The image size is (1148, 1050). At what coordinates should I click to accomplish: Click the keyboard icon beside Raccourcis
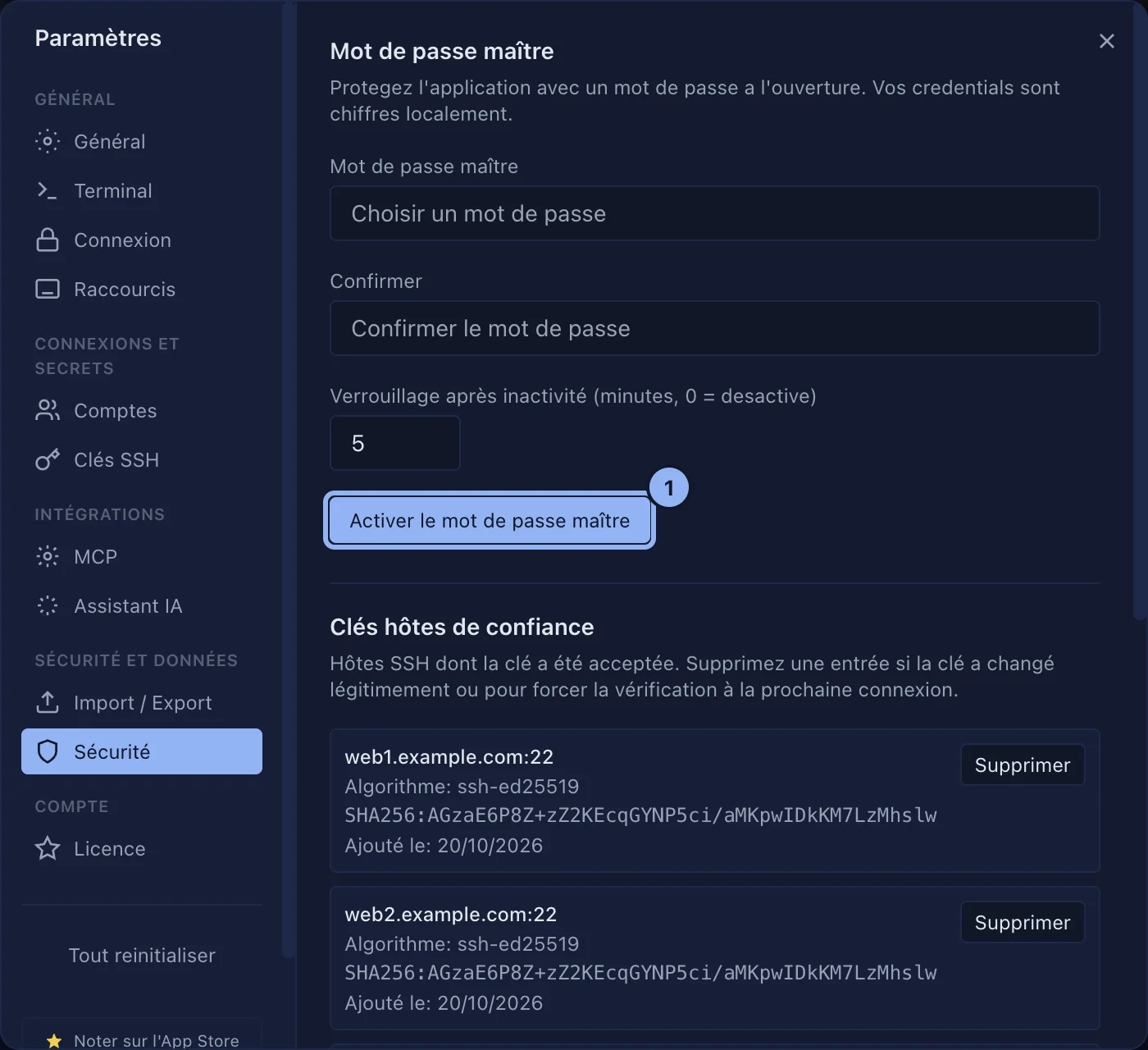(48, 290)
